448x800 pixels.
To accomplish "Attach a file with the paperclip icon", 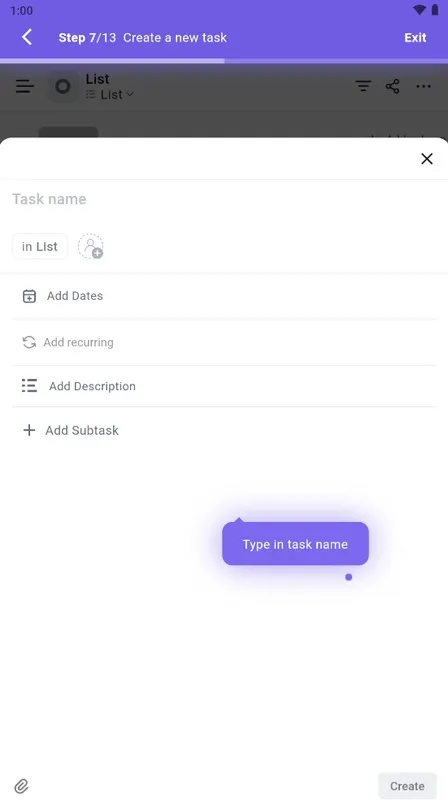I will coord(21,786).
